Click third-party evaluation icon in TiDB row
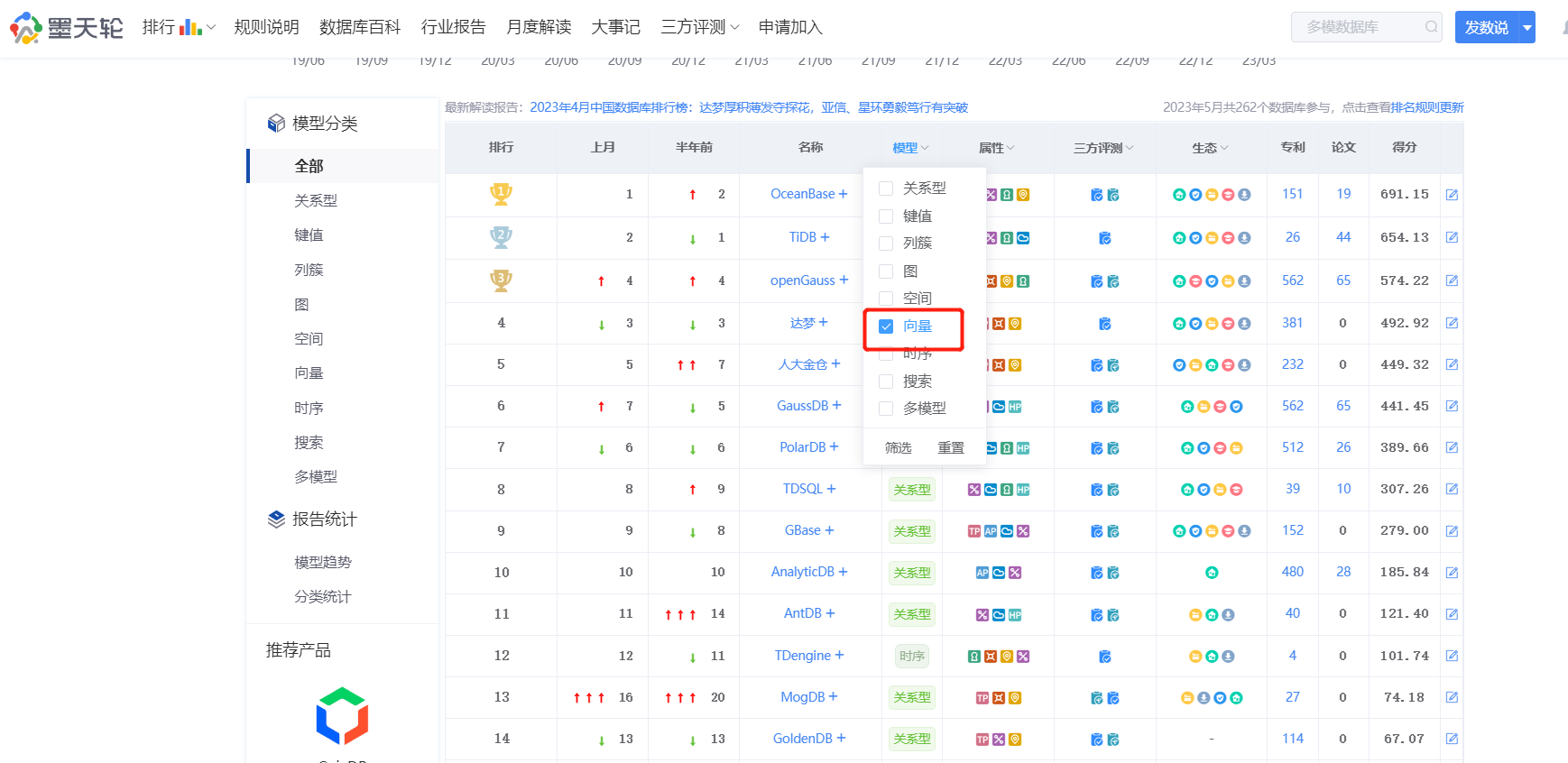Viewport: 1568px width, 763px height. [x=1105, y=238]
